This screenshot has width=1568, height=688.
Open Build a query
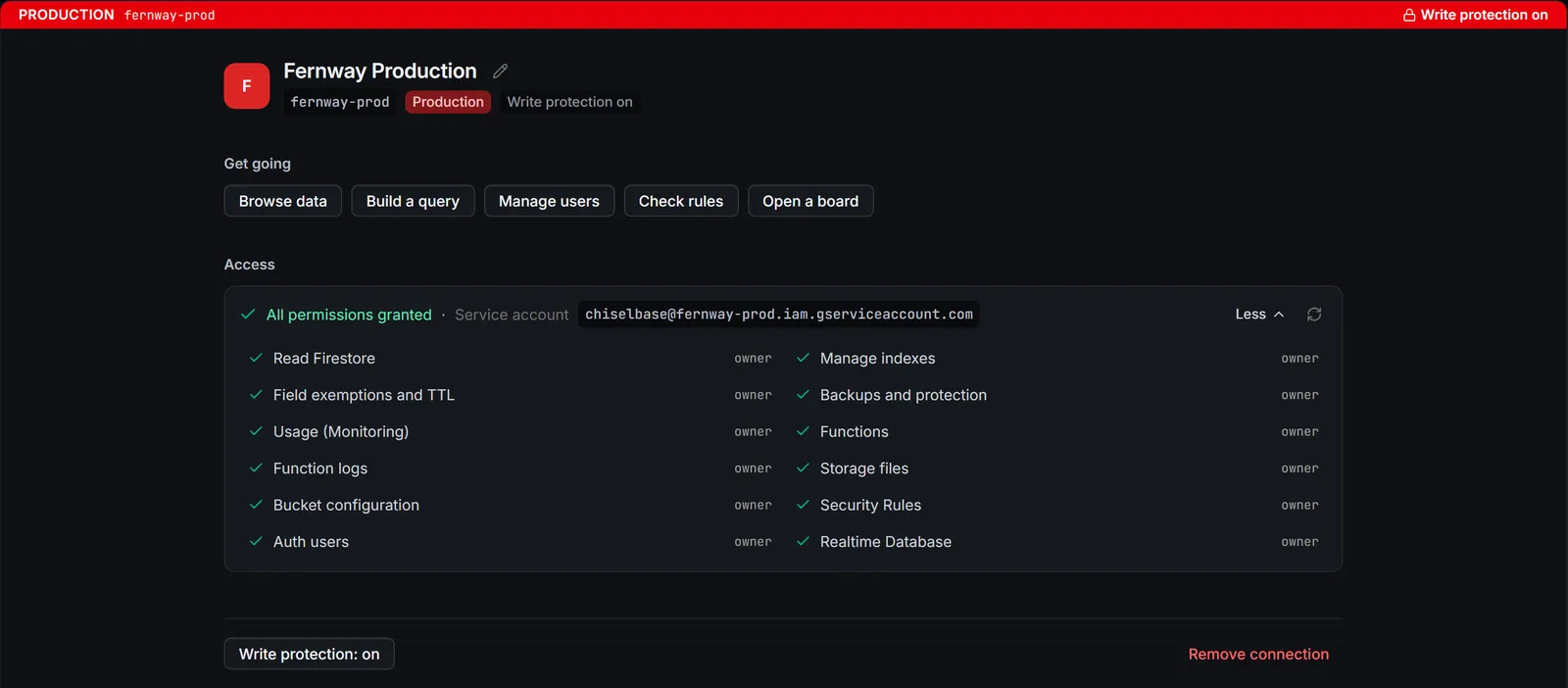click(413, 201)
